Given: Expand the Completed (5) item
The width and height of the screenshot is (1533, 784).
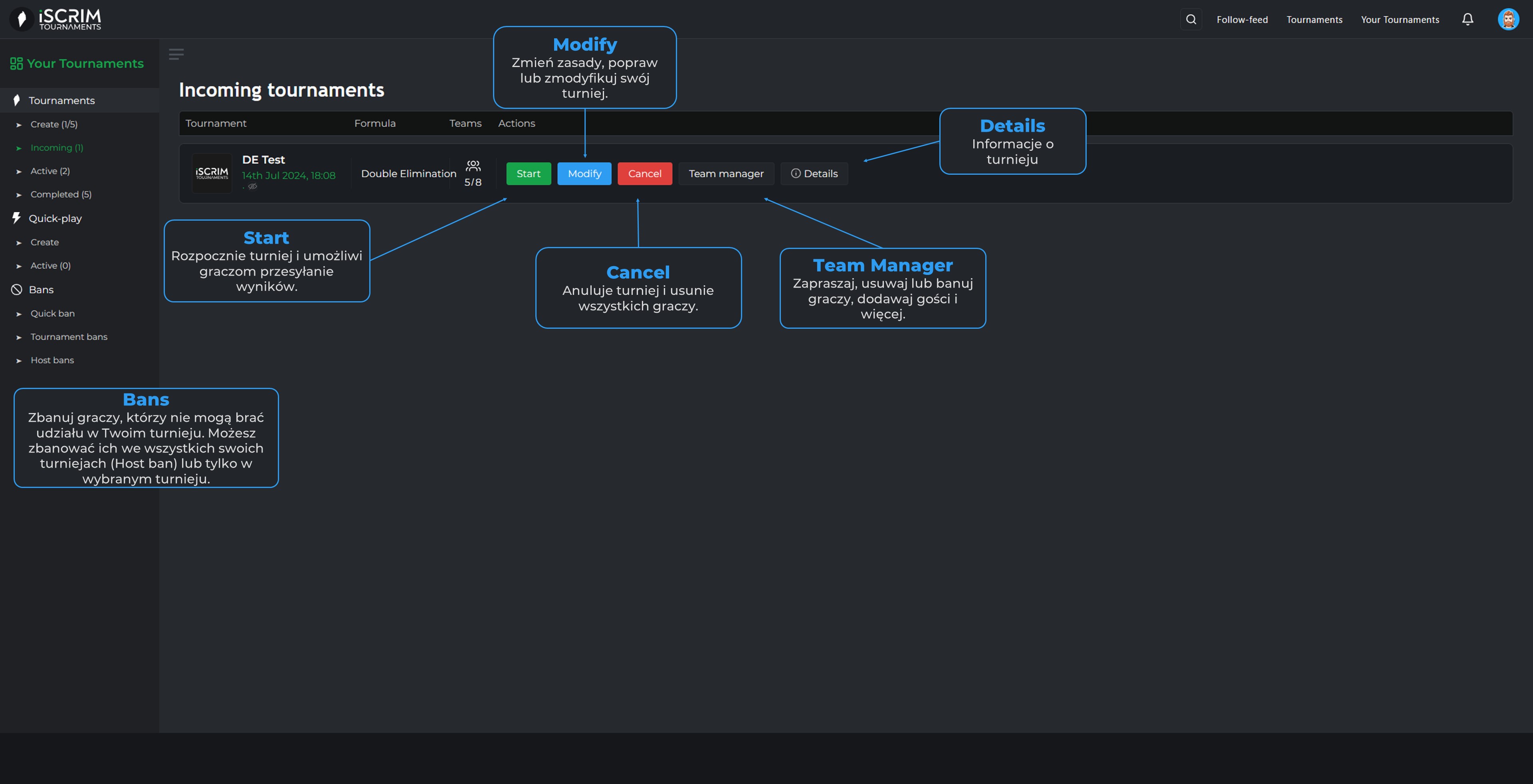Looking at the screenshot, I should pyautogui.click(x=61, y=195).
